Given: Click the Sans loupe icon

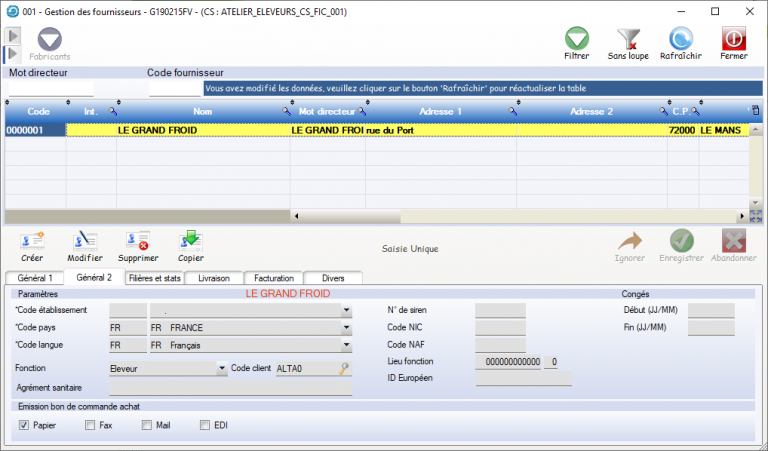Looking at the screenshot, I should click(629, 39).
